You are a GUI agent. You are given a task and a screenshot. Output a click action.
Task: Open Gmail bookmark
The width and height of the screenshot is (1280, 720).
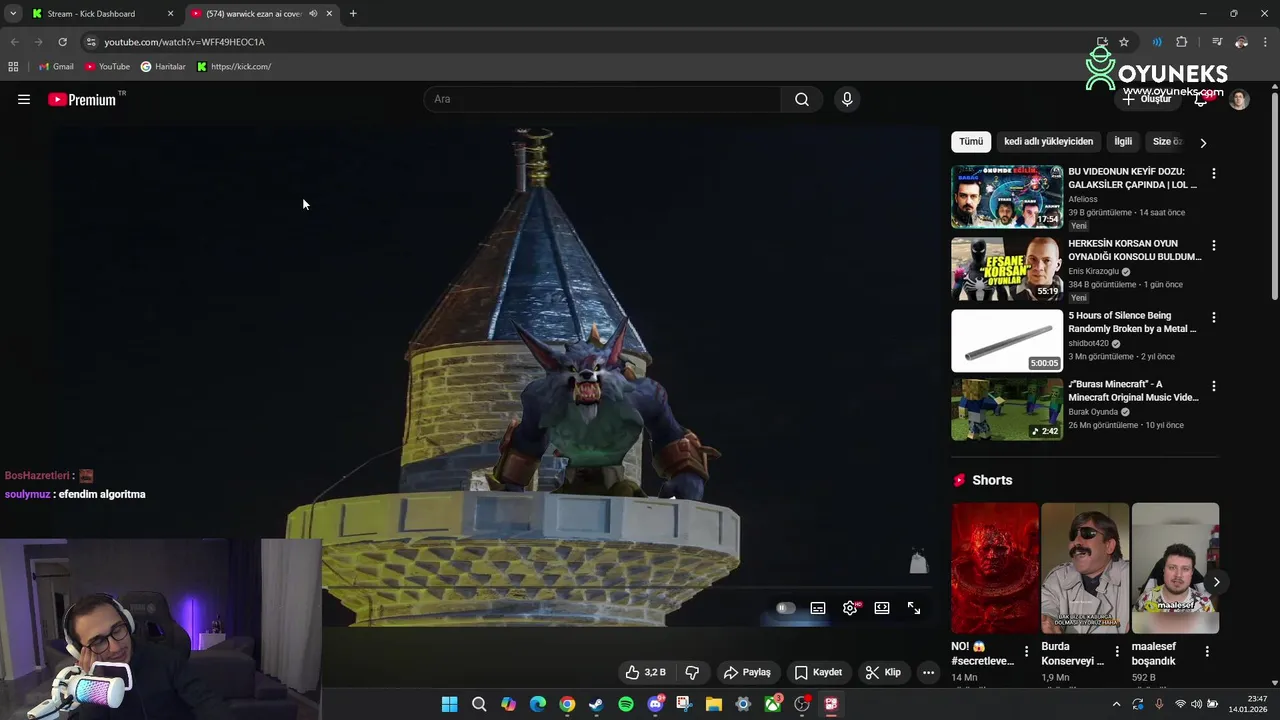coord(56,67)
